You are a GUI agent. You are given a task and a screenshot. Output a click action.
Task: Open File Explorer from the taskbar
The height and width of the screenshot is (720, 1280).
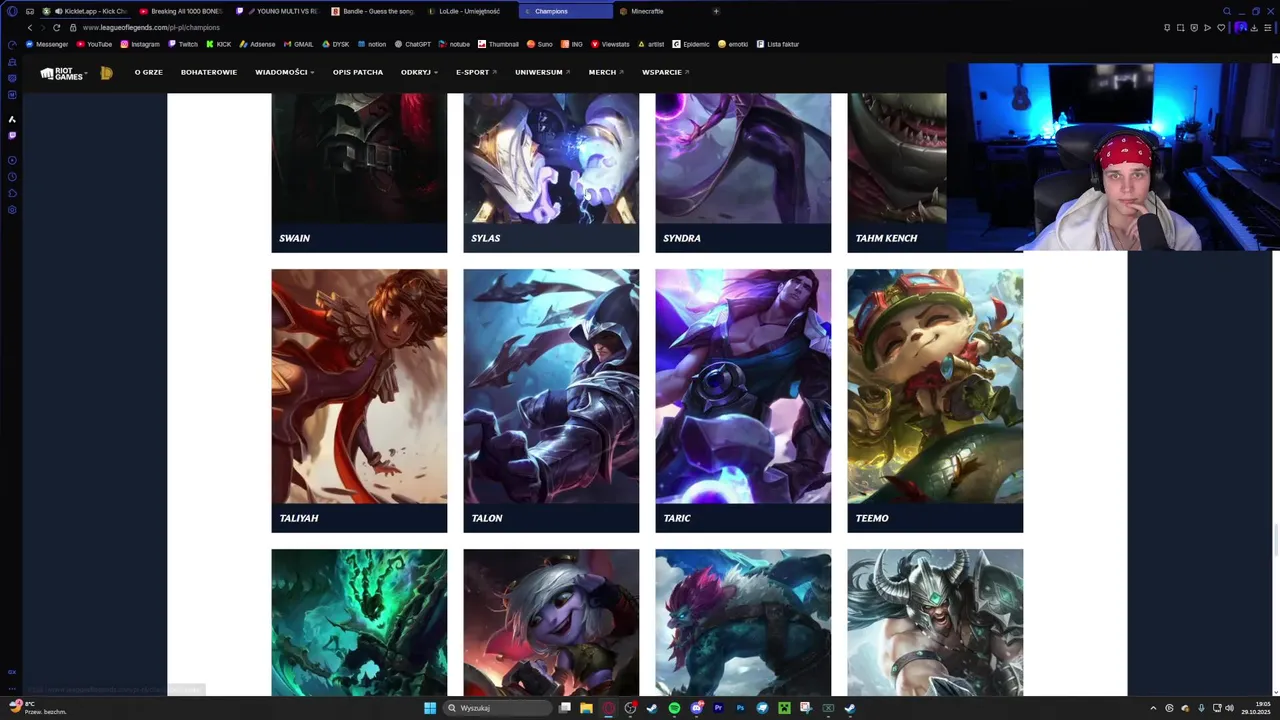pos(587,708)
